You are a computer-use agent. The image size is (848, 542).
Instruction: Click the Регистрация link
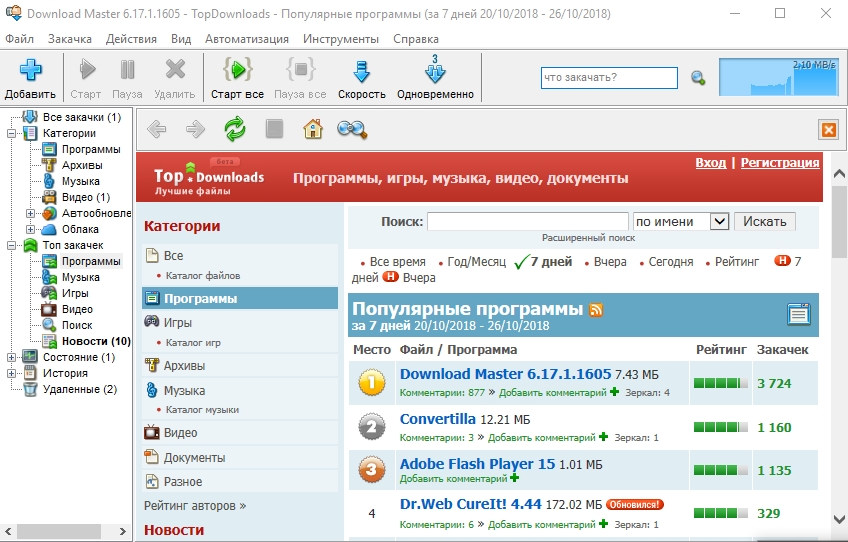(780, 163)
